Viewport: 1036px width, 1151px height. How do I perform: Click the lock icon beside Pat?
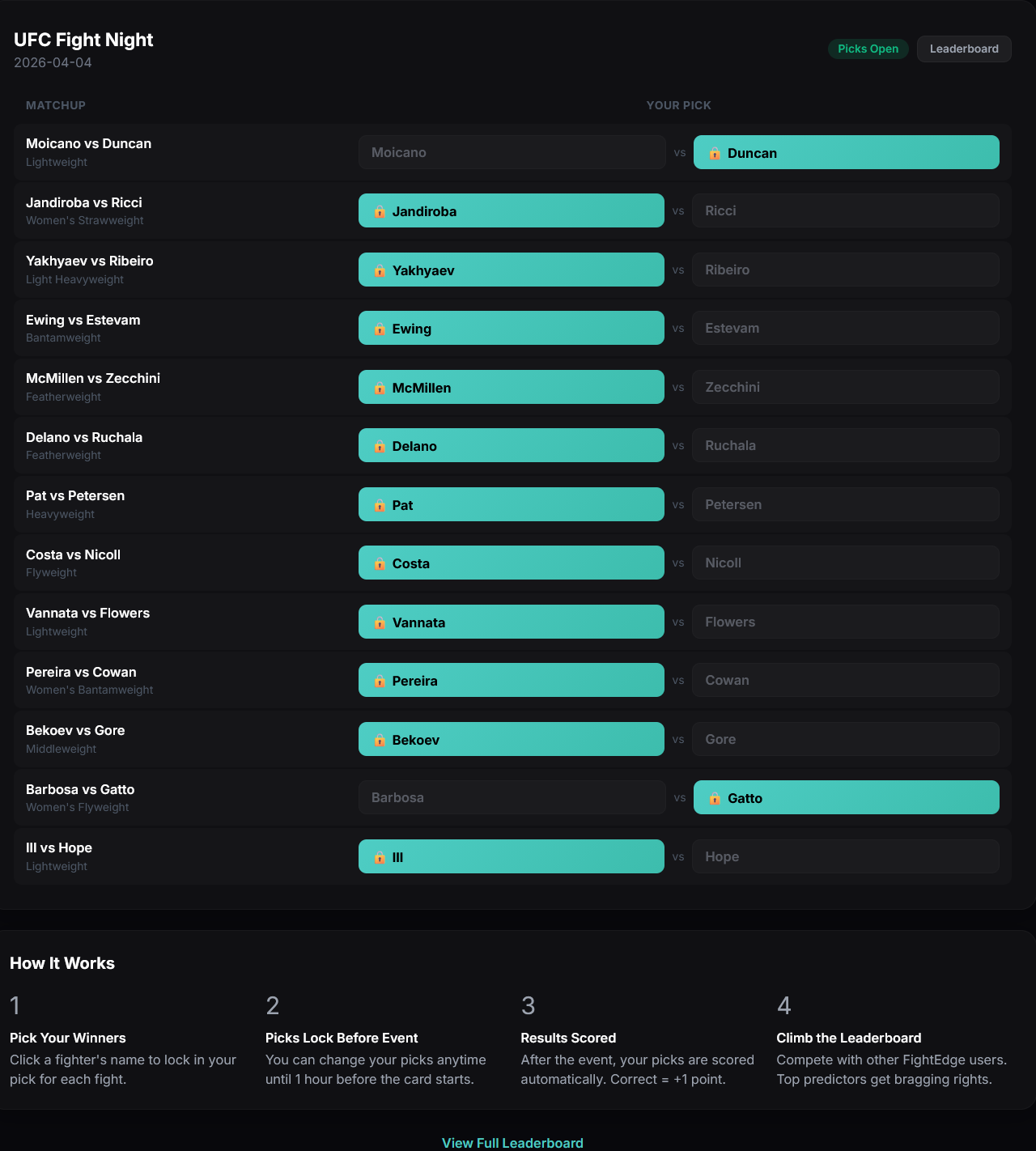(380, 505)
